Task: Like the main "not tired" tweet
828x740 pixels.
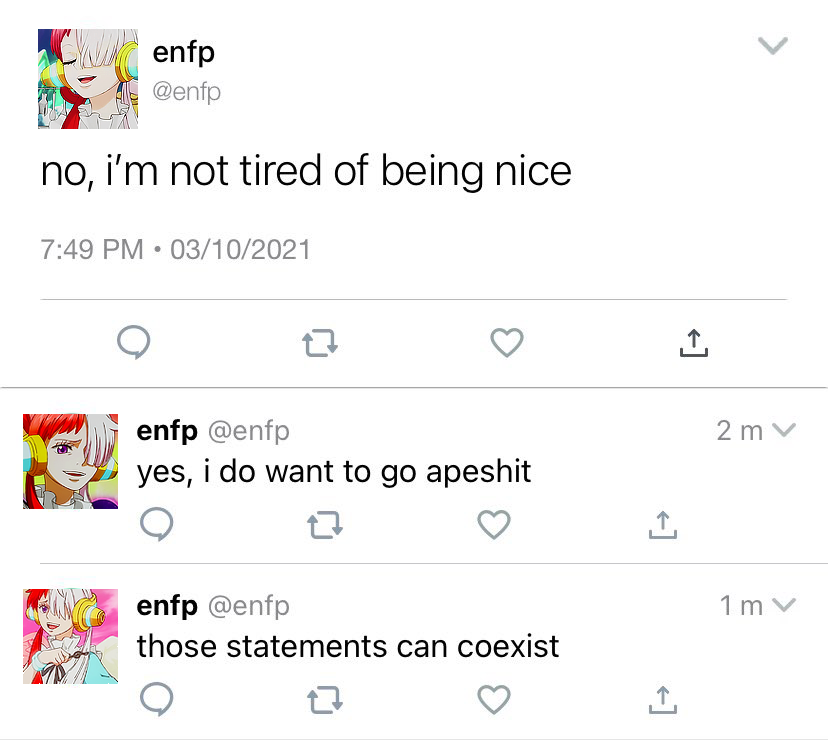Action: [507, 343]
